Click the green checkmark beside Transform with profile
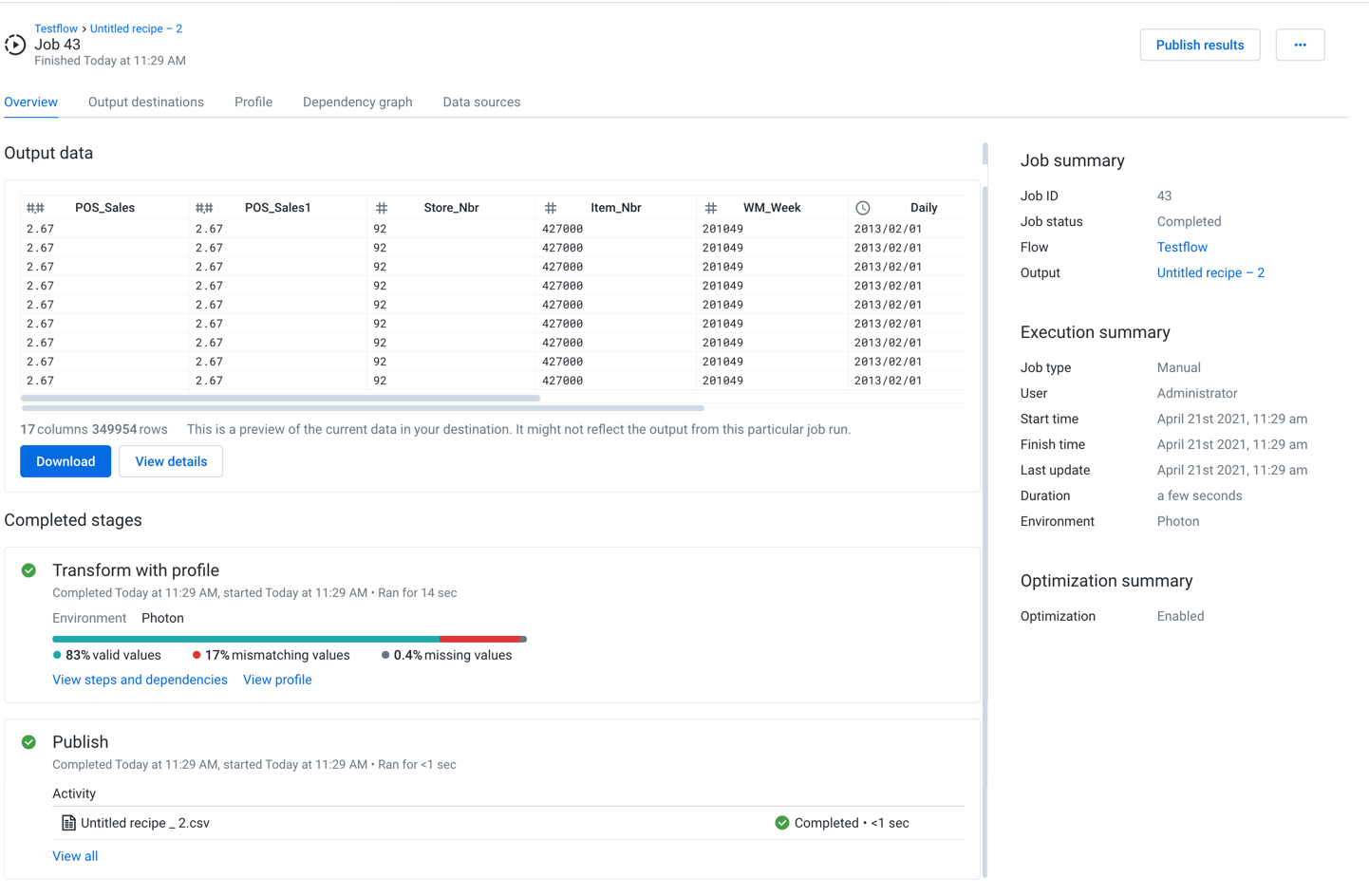The width and height of the screenshot is (1369, 896). pyautogui.click(x=29, y=570)
